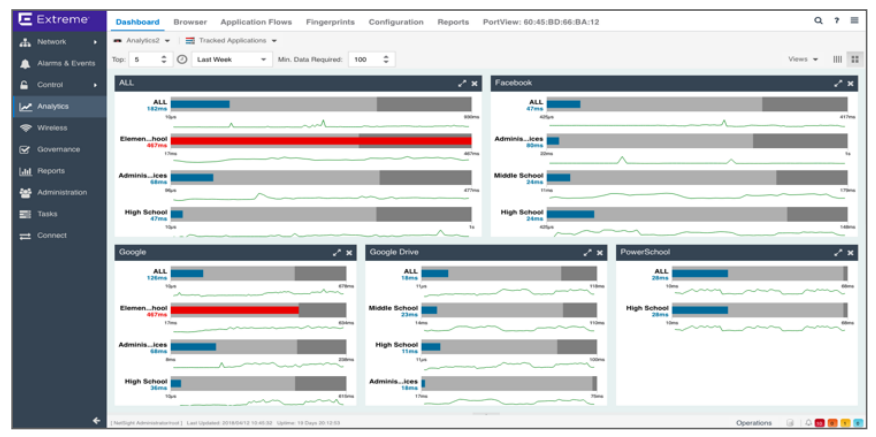Open the Last Week time range dropdown
Viewport: 876px width, 437px height.
coord(232,59)
